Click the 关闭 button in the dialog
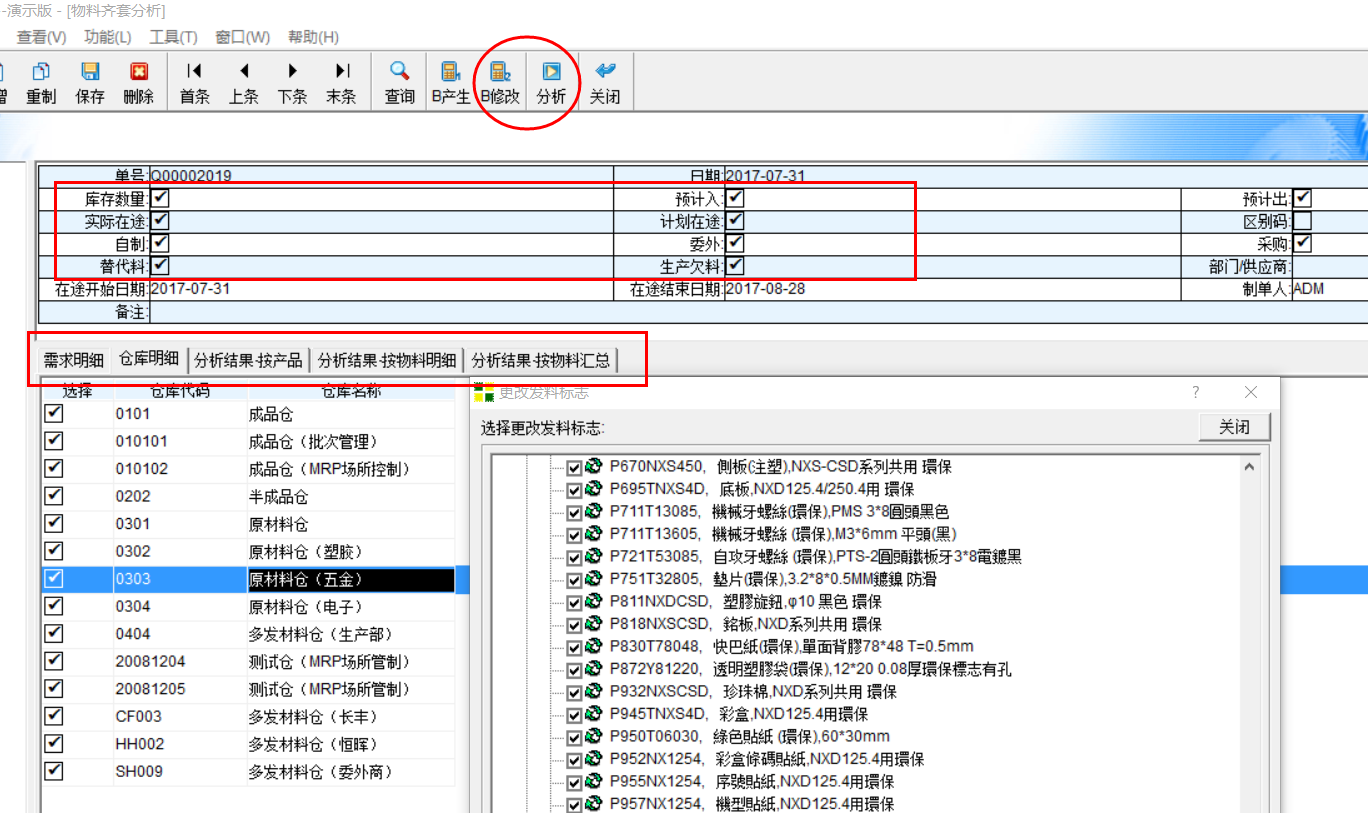The height and width of the screenshot is (813, 1368). (1234, 427)
